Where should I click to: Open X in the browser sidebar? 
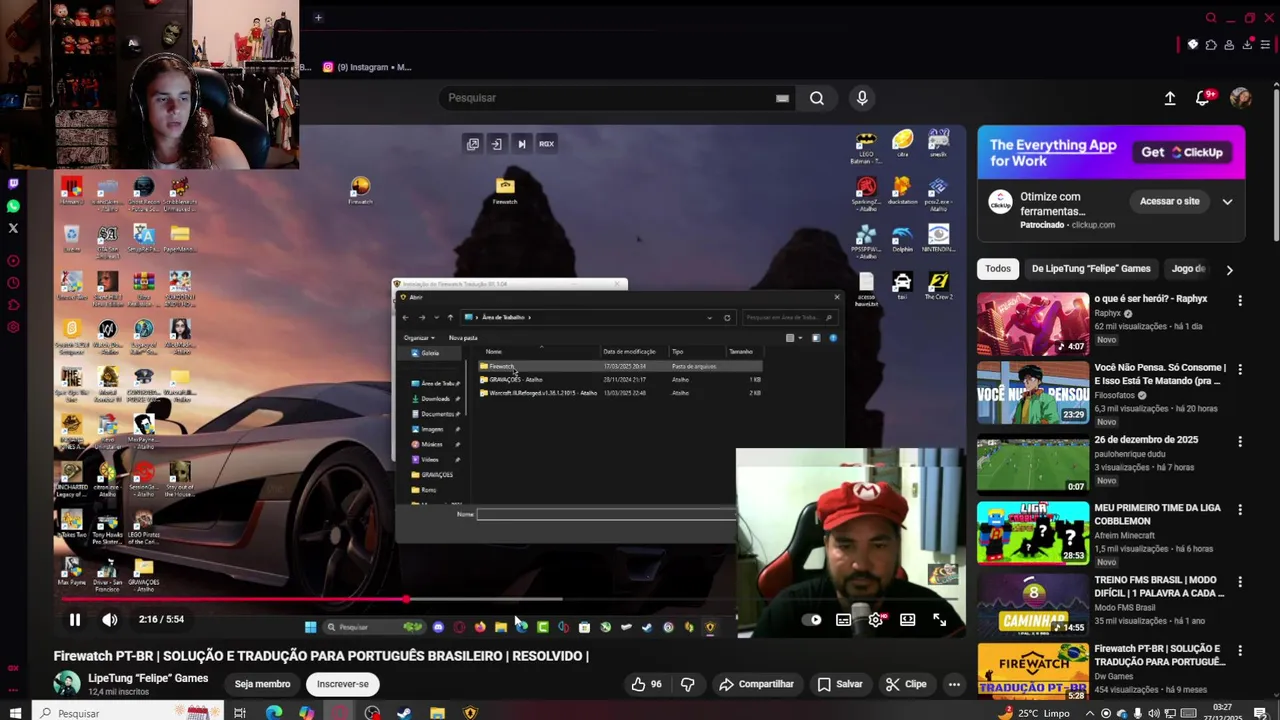coord(13,228)
